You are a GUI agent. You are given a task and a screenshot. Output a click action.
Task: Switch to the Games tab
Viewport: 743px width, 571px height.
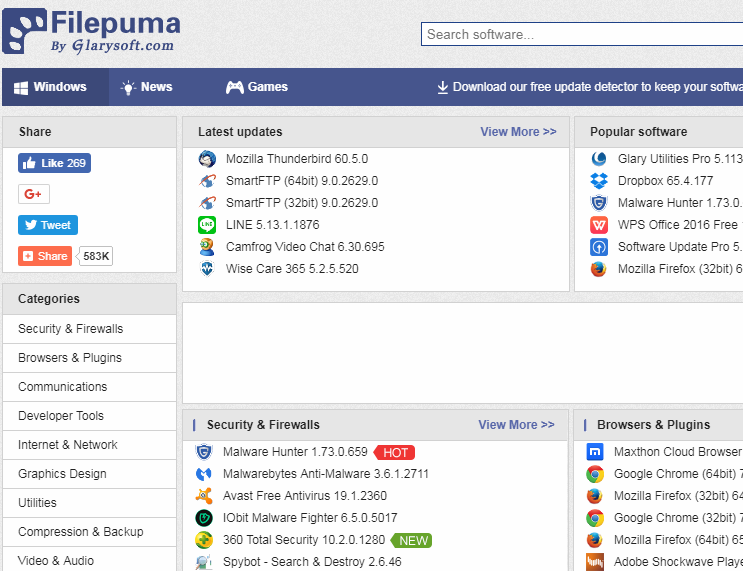click(x=256, y=87)
